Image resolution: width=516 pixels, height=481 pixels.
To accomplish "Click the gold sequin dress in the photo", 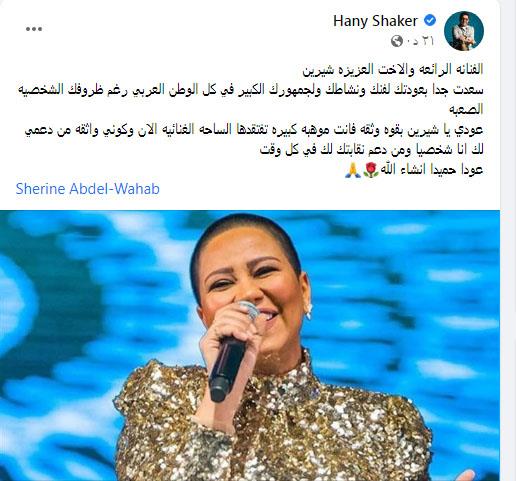I will coord(273,423).
